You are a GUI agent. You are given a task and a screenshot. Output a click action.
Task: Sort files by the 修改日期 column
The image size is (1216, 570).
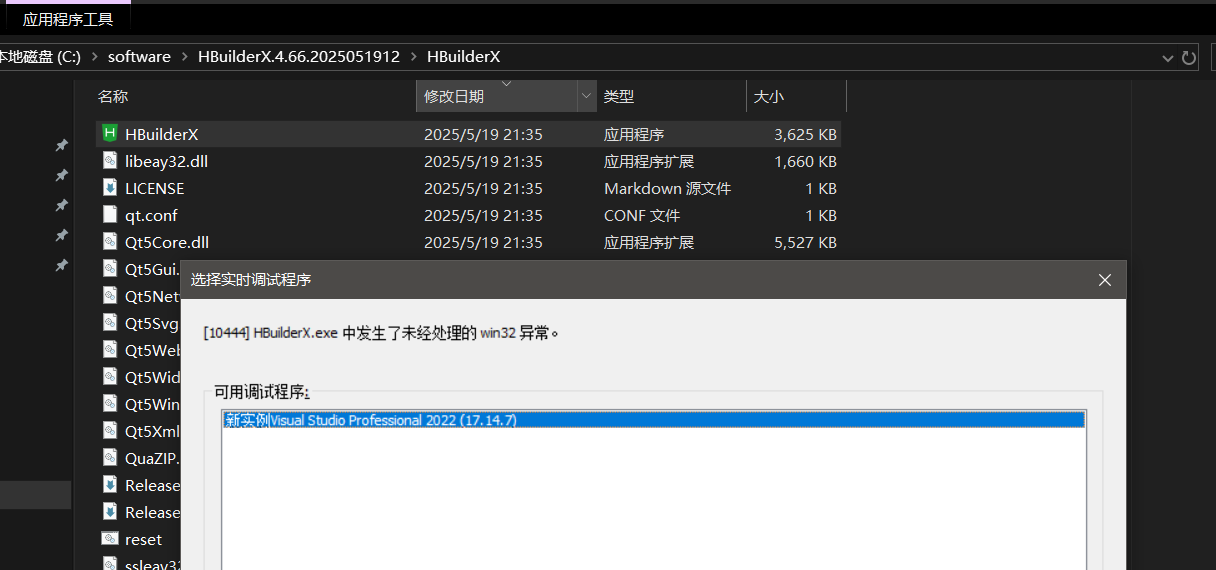[x=454, y=96]
